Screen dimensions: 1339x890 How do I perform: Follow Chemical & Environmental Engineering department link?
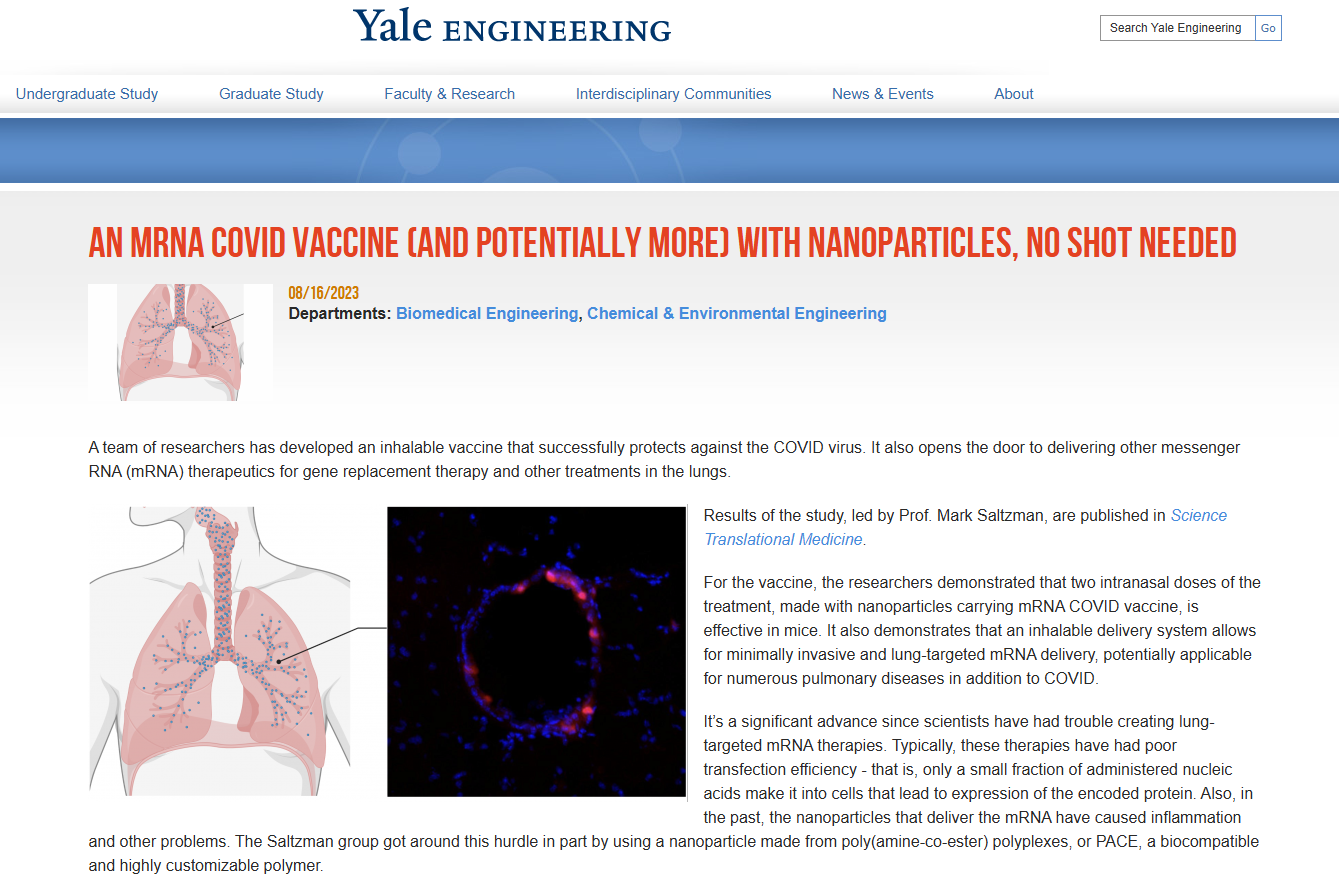tap(737, 314)
